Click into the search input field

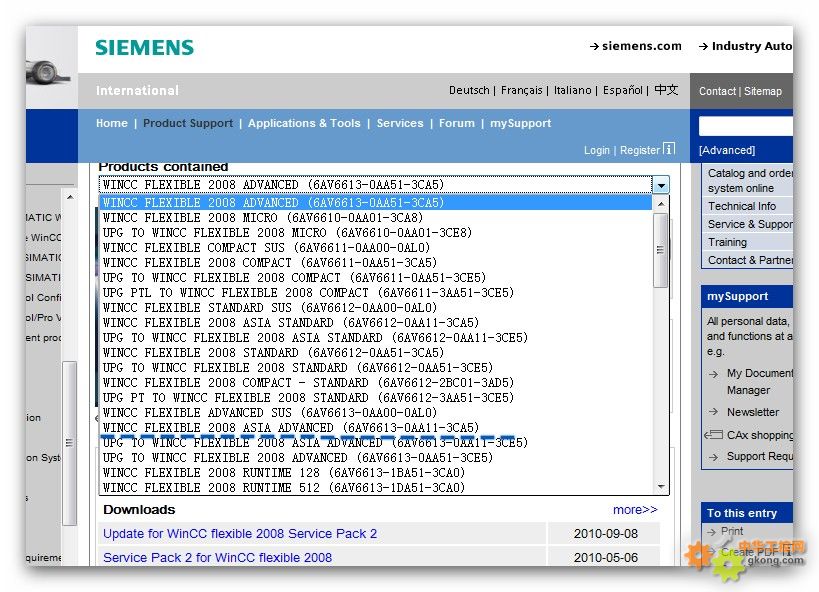tap(746, 126)
